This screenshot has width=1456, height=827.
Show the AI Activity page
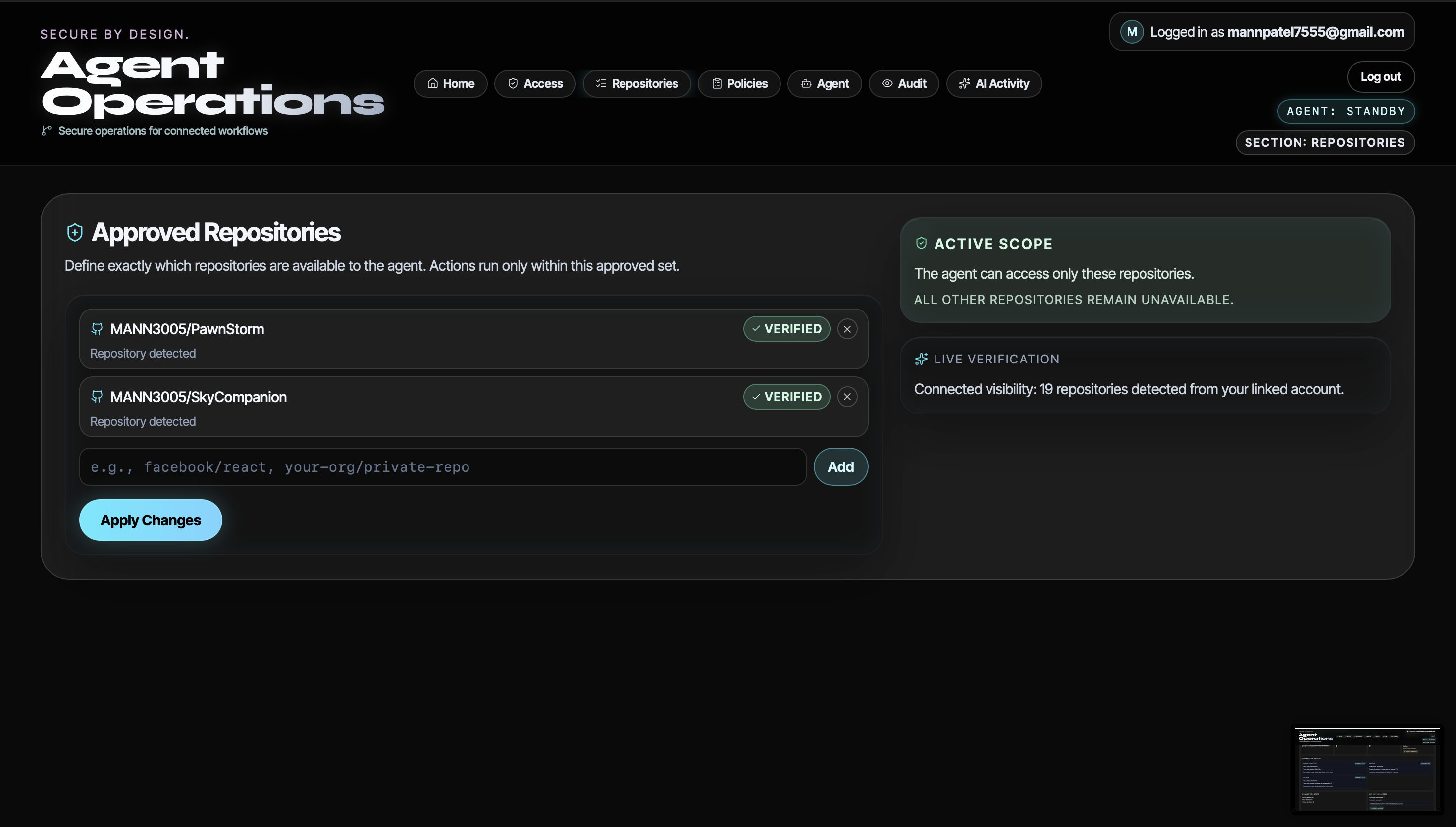994,84
